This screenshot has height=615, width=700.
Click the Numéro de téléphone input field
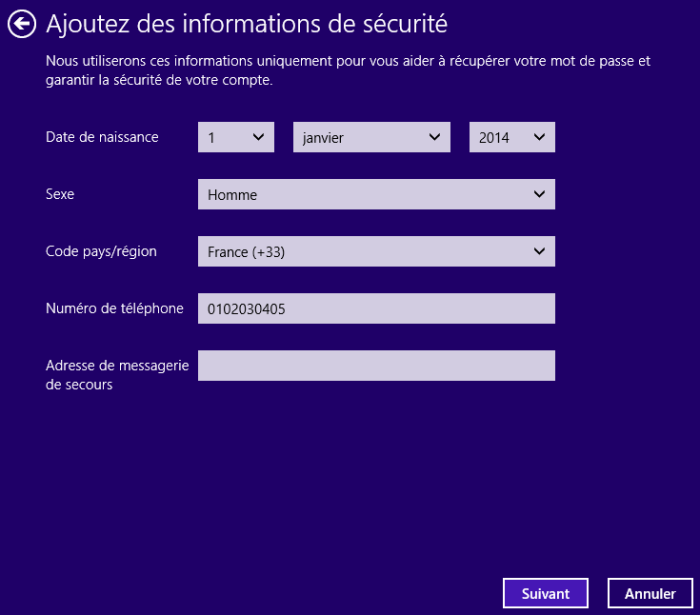[376, 308]
